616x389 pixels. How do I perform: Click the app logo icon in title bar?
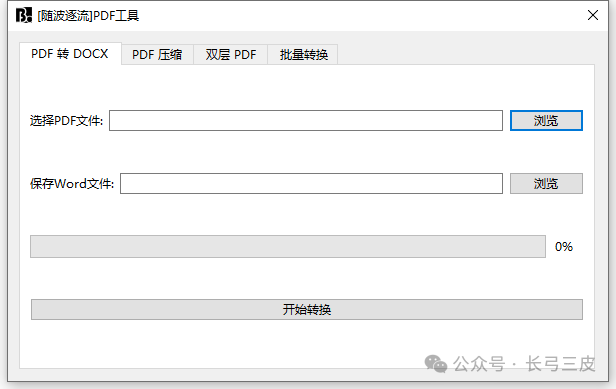point(24,15)
